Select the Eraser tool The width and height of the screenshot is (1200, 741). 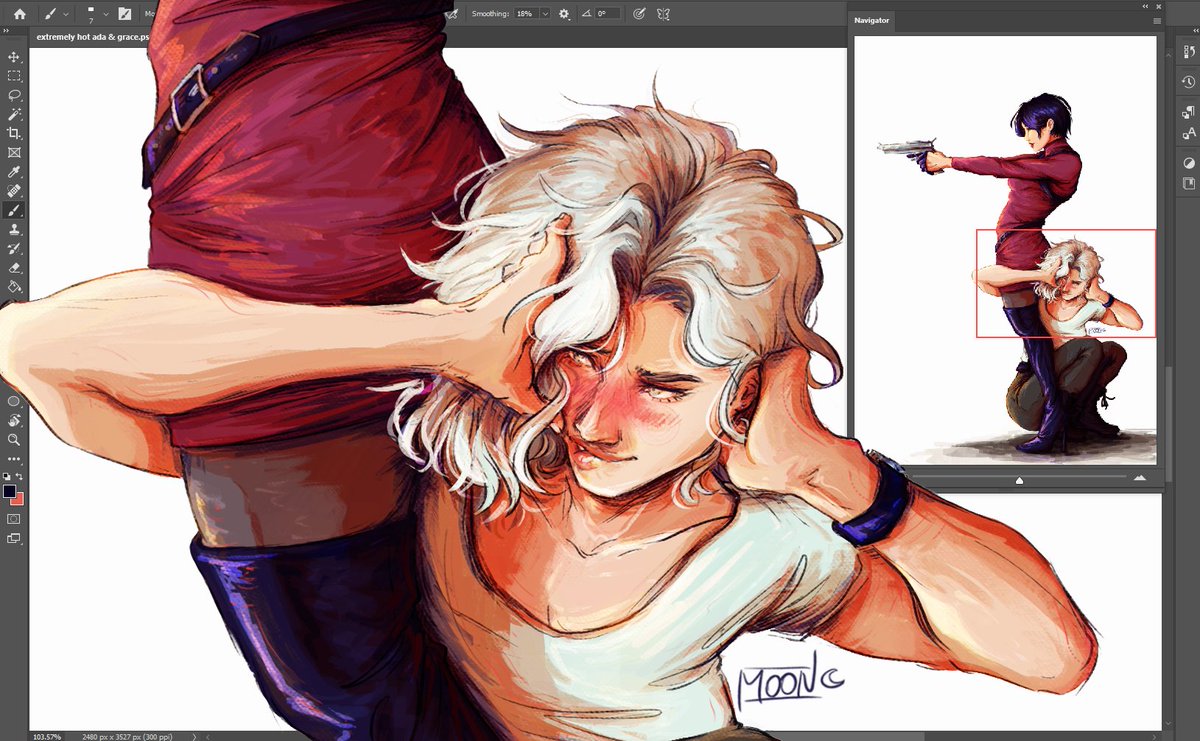click(x=14, y=268)
